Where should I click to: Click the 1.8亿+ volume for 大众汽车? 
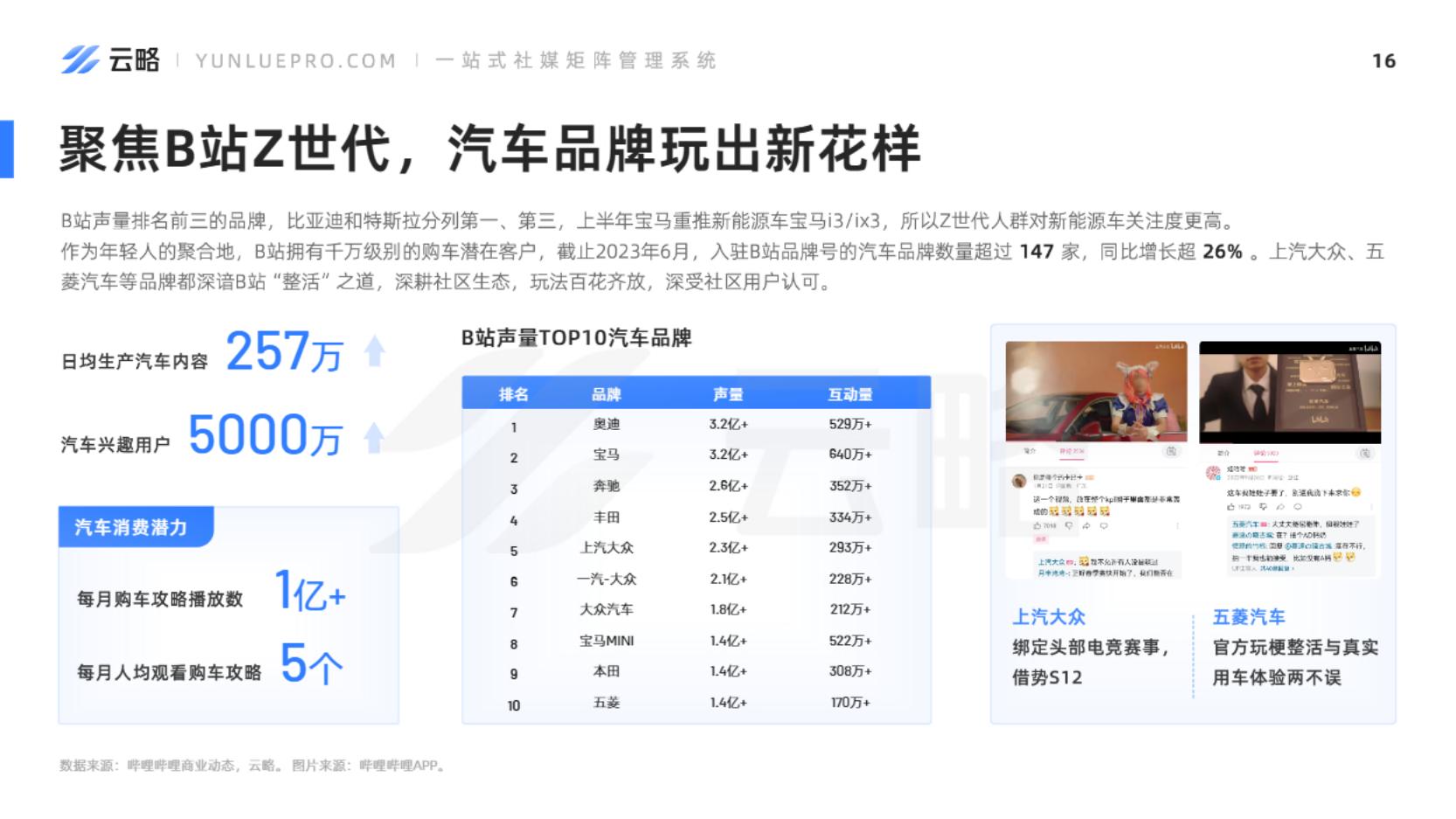pyautogui.click(x=728, y=609)
